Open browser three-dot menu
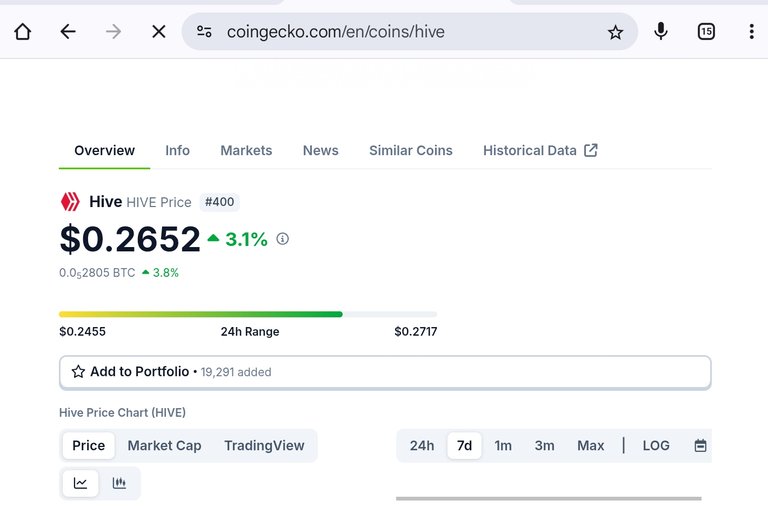The width and height of the screenshot is (768, 506). [751, 32]
